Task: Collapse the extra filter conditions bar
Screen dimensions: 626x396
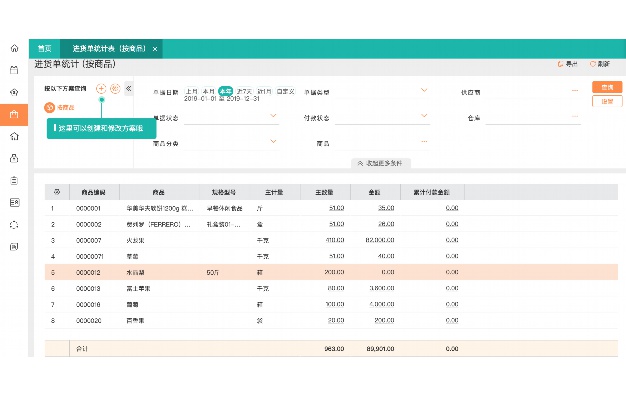Action: tap(381, 163)
